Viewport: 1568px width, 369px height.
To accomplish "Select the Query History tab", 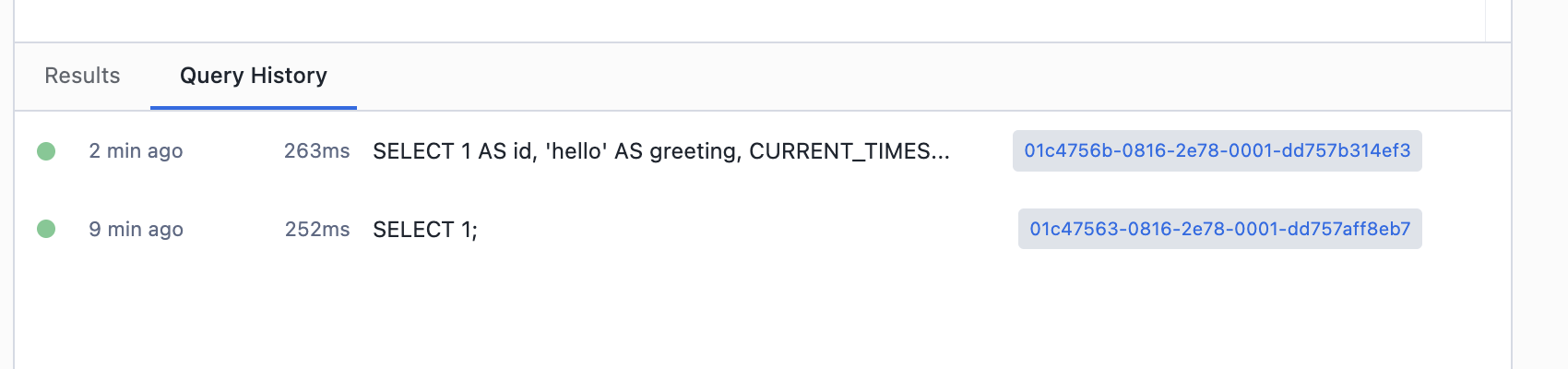I will (254, 76).
